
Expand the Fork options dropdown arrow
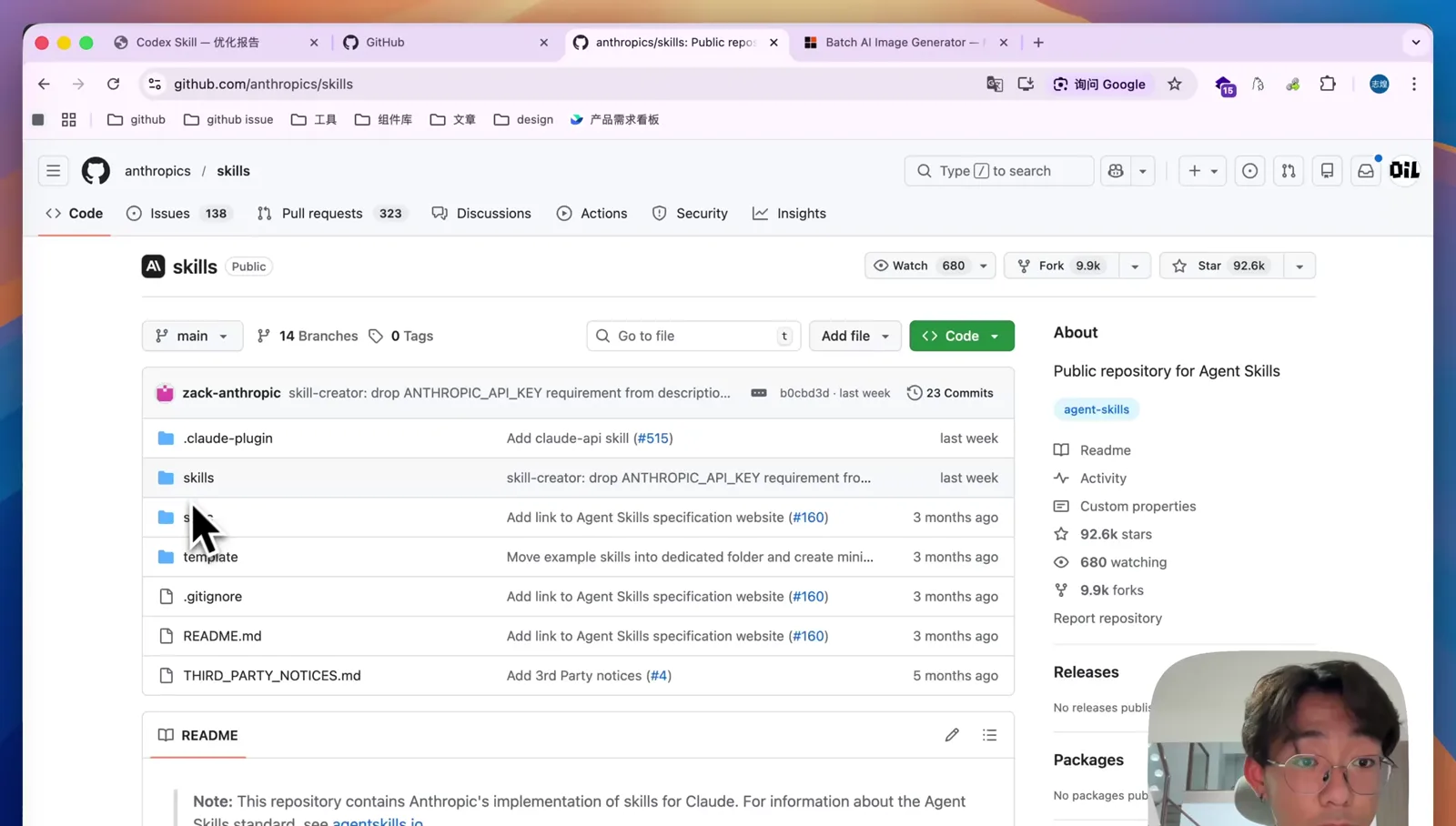tap(1135, 267)
